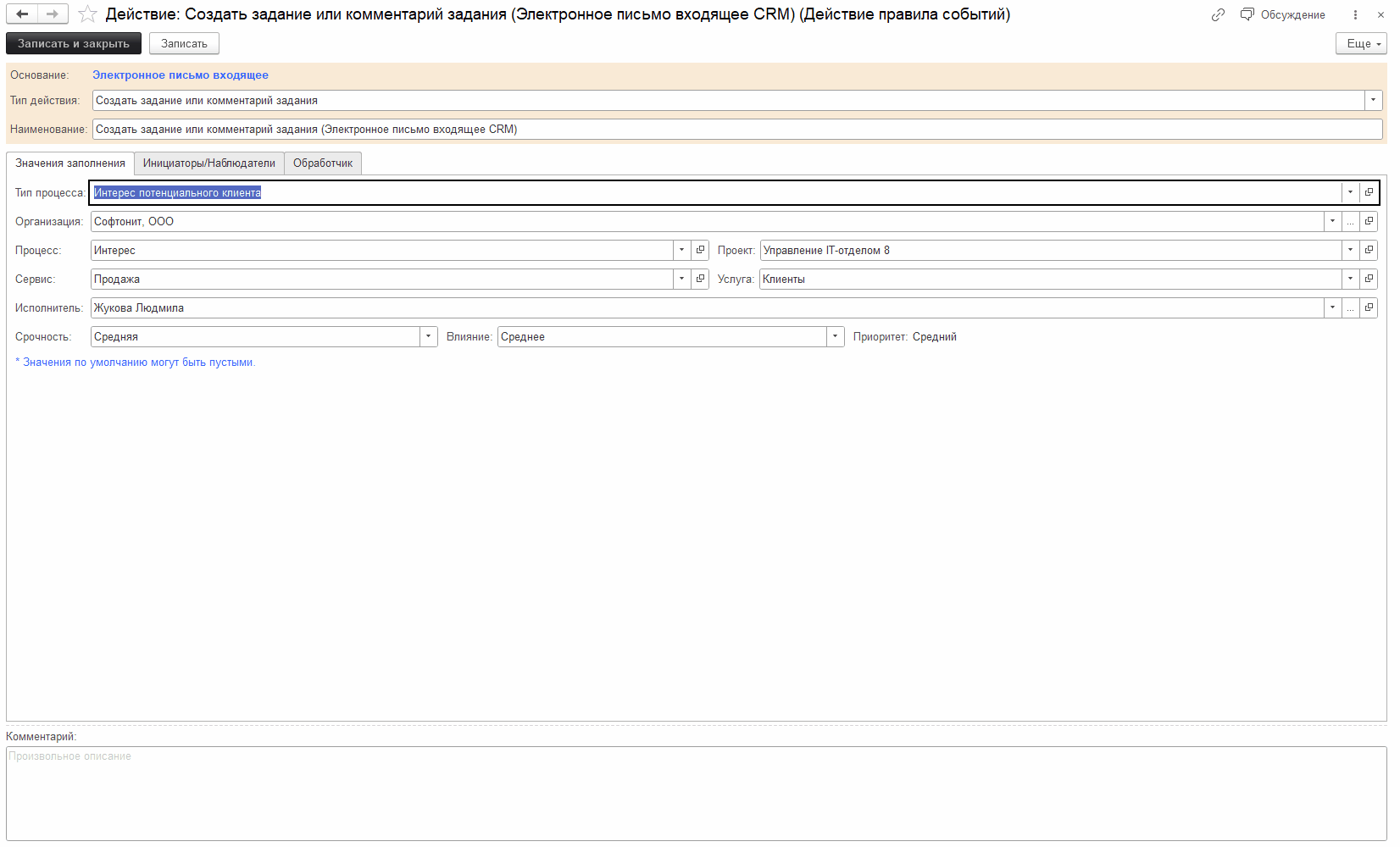Screen dimensions: 1400x847
Task: Open the three-dot options menu in title bar
Action: pos(1355,14)
